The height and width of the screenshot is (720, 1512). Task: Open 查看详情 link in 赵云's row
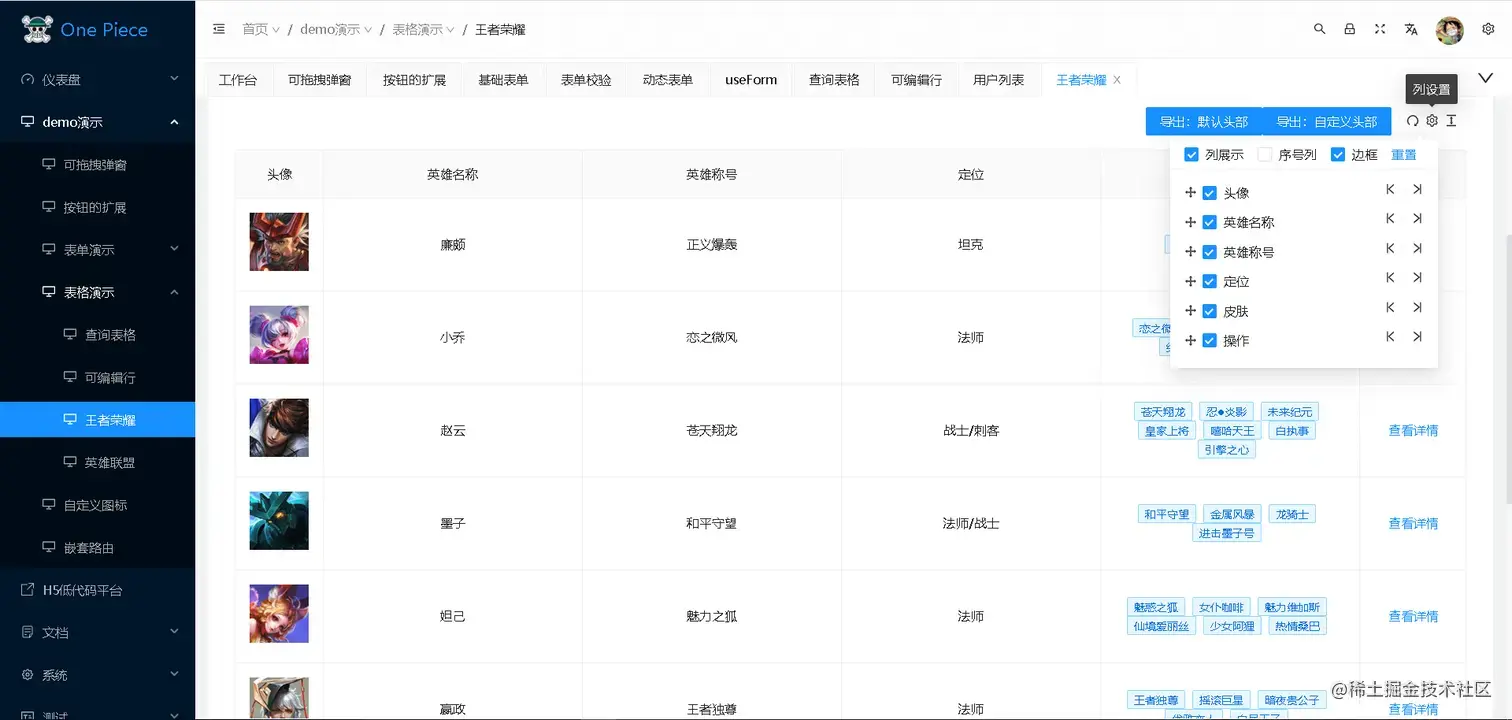coord(1413,430)
